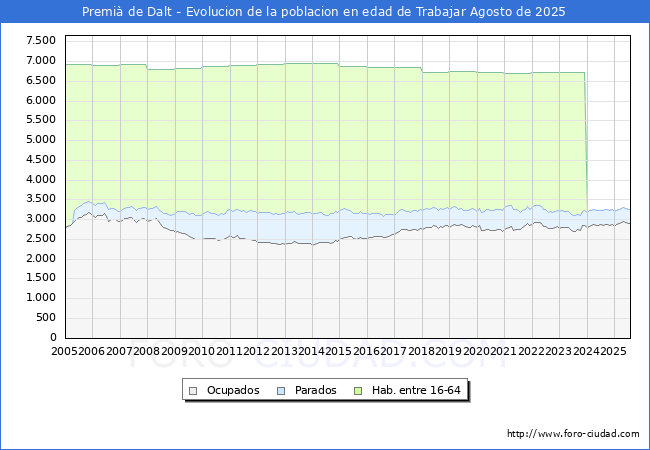Click the 7.000 y-axis label
650x450 pixels.
[x=41, y=60]
